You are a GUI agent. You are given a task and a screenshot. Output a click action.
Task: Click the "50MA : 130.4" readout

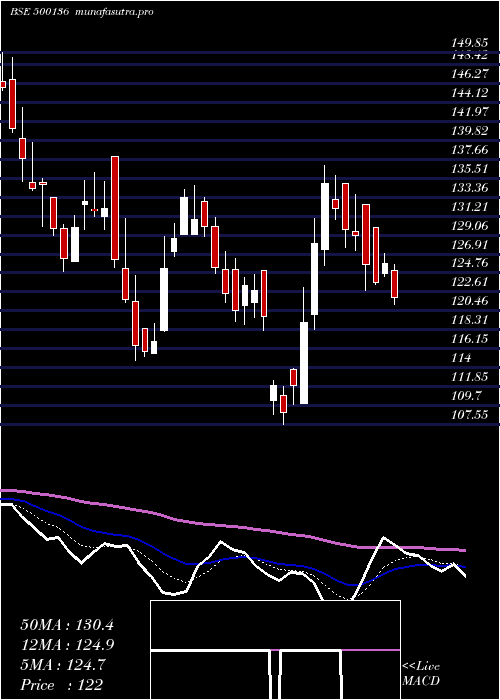click(67, 625)
